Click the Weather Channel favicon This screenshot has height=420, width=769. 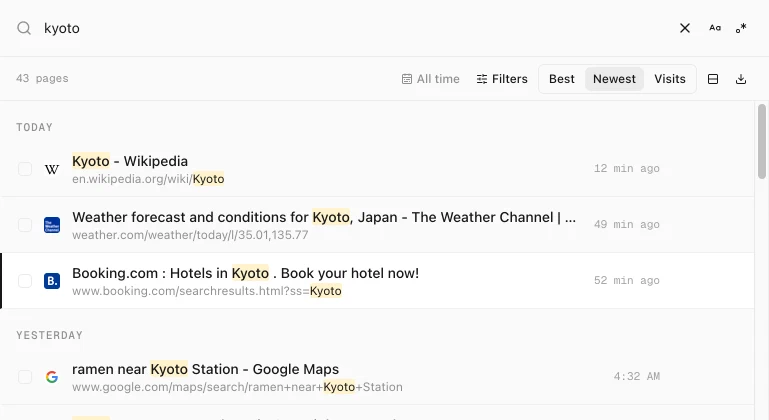point(52,225)
